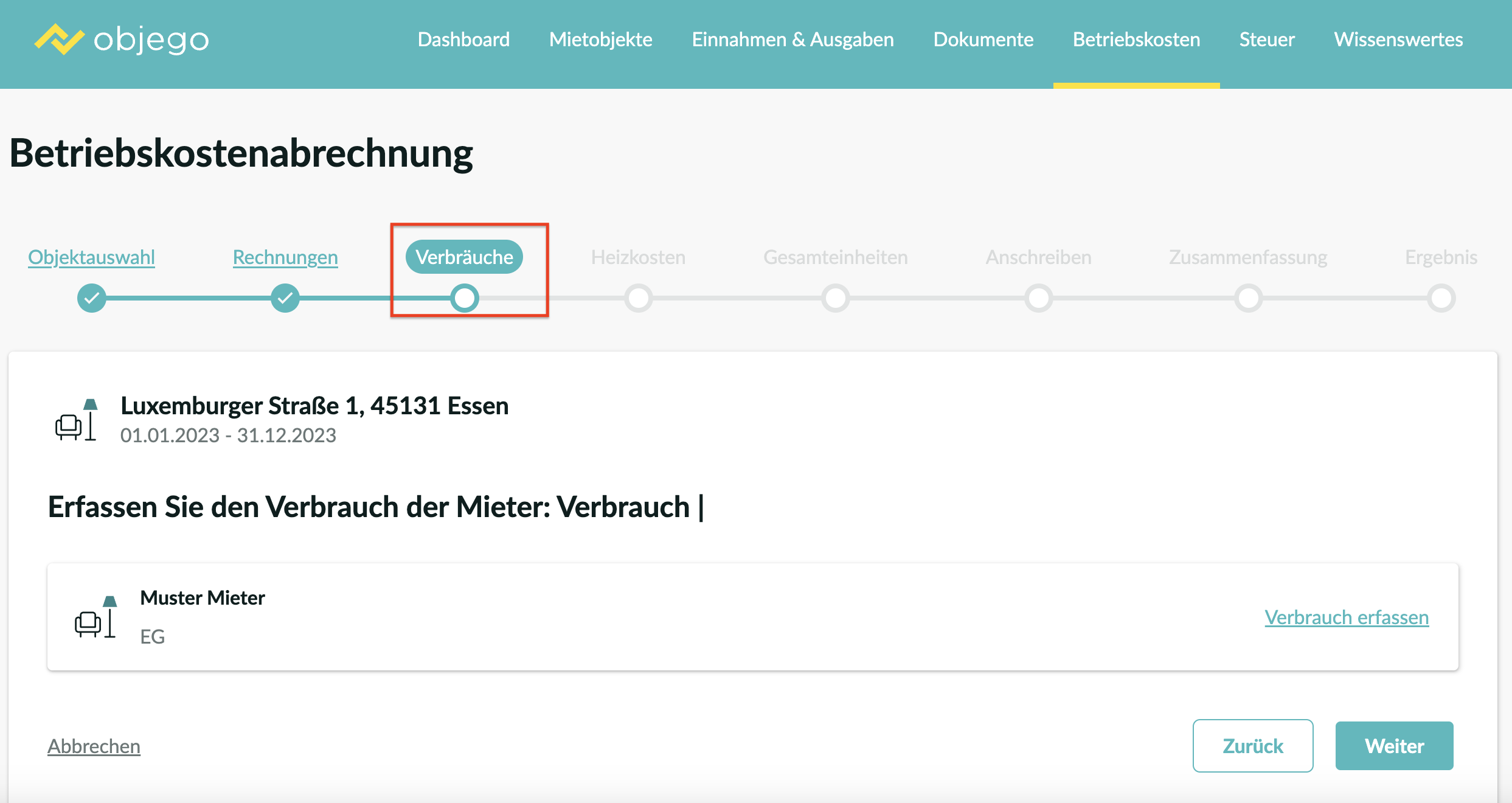
Task: Open the Verbrauch erfassen link
Action: [x=1347, y=617]
